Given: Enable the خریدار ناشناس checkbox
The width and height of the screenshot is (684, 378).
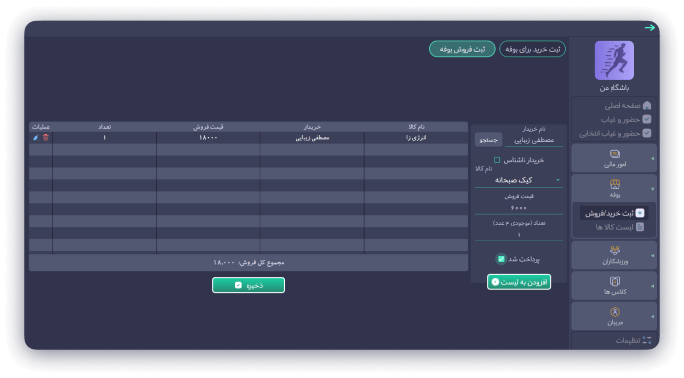Looking at the screenshot, I should tap(497, 160).
